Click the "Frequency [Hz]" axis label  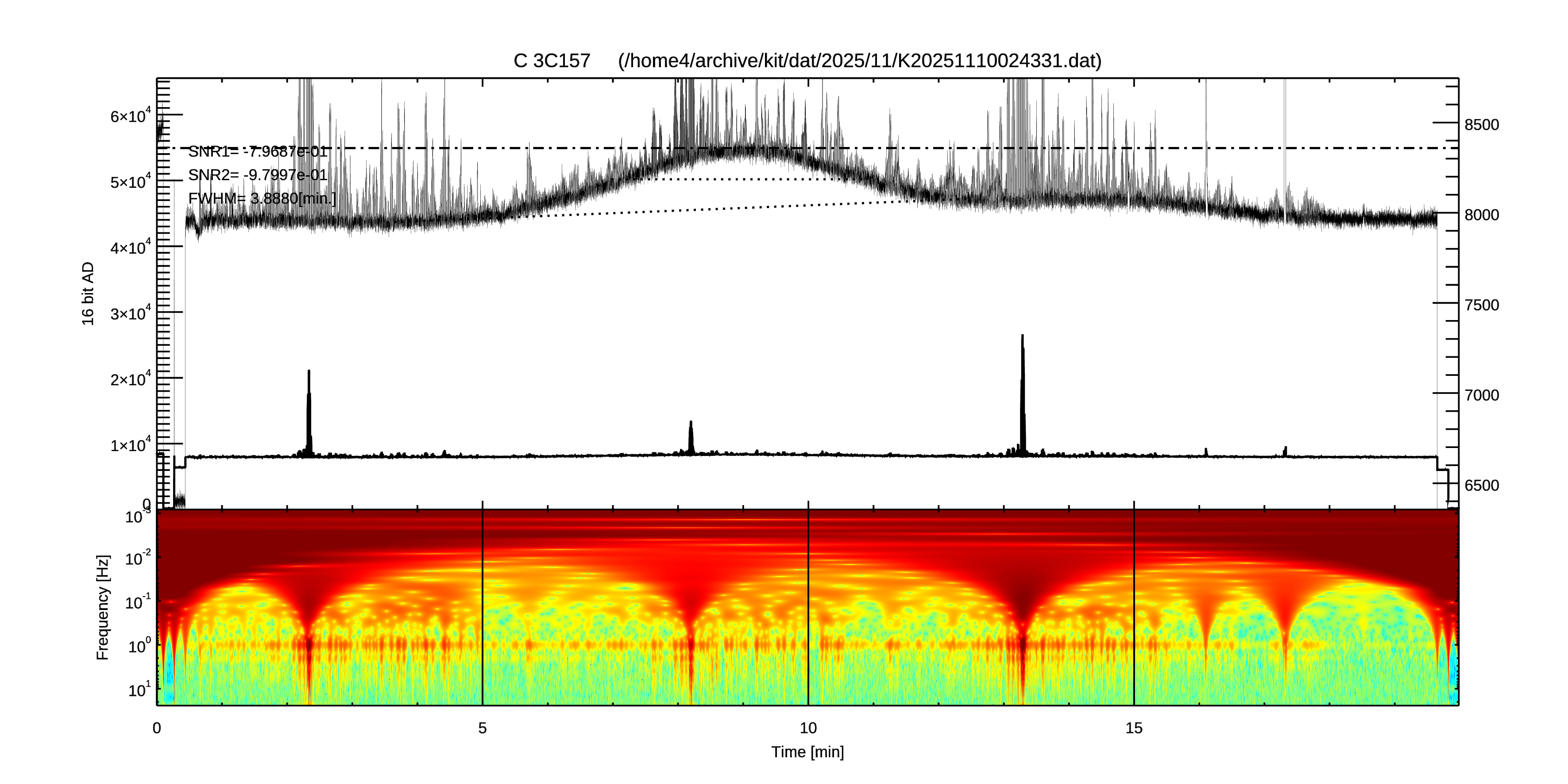(x=103, y=607)
